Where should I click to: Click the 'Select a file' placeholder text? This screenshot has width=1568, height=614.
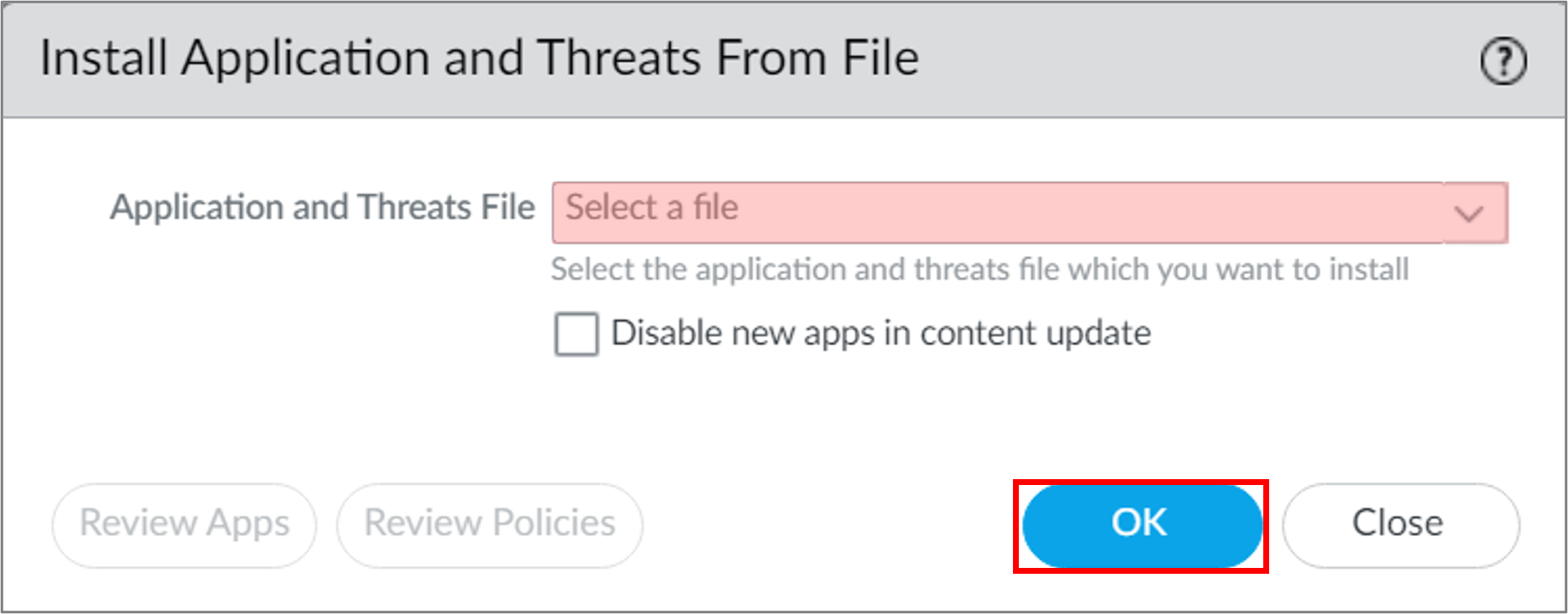click(x=651, y=208)
